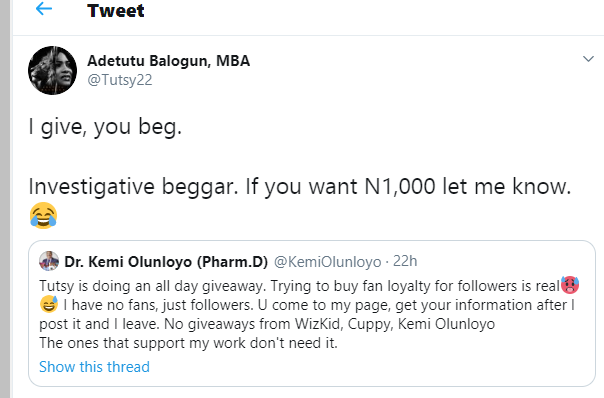
Task: Click the Tweet header title
Action: pos(116,10)
